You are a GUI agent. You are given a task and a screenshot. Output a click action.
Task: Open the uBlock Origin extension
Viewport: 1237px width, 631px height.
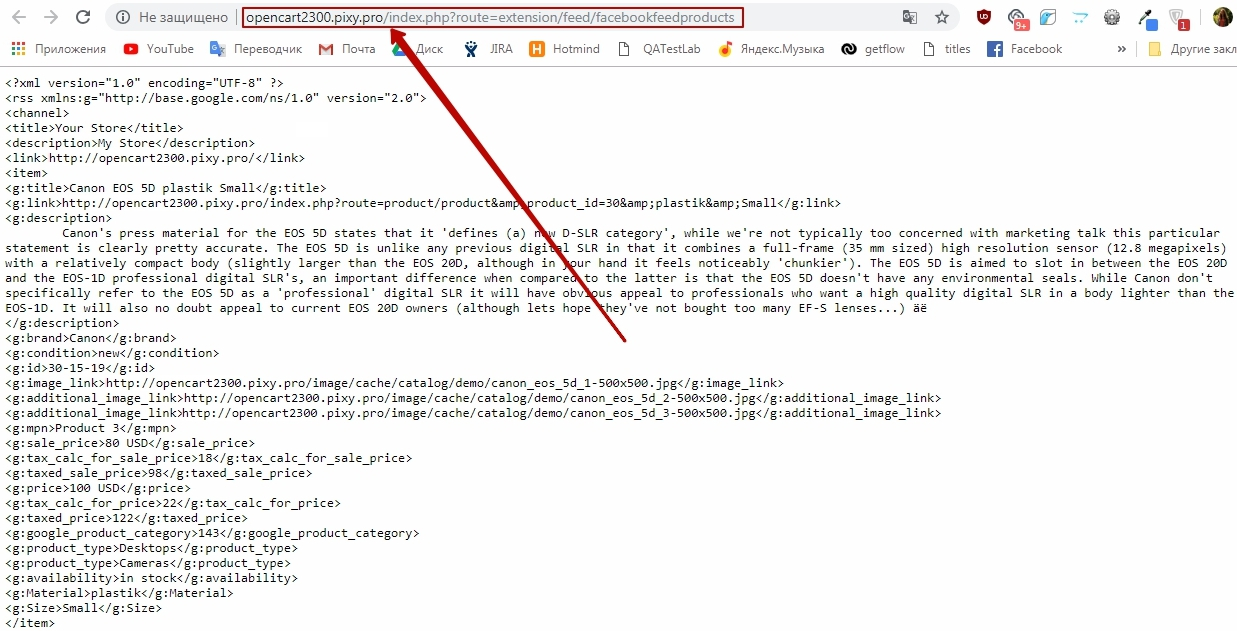pos(984,17)
